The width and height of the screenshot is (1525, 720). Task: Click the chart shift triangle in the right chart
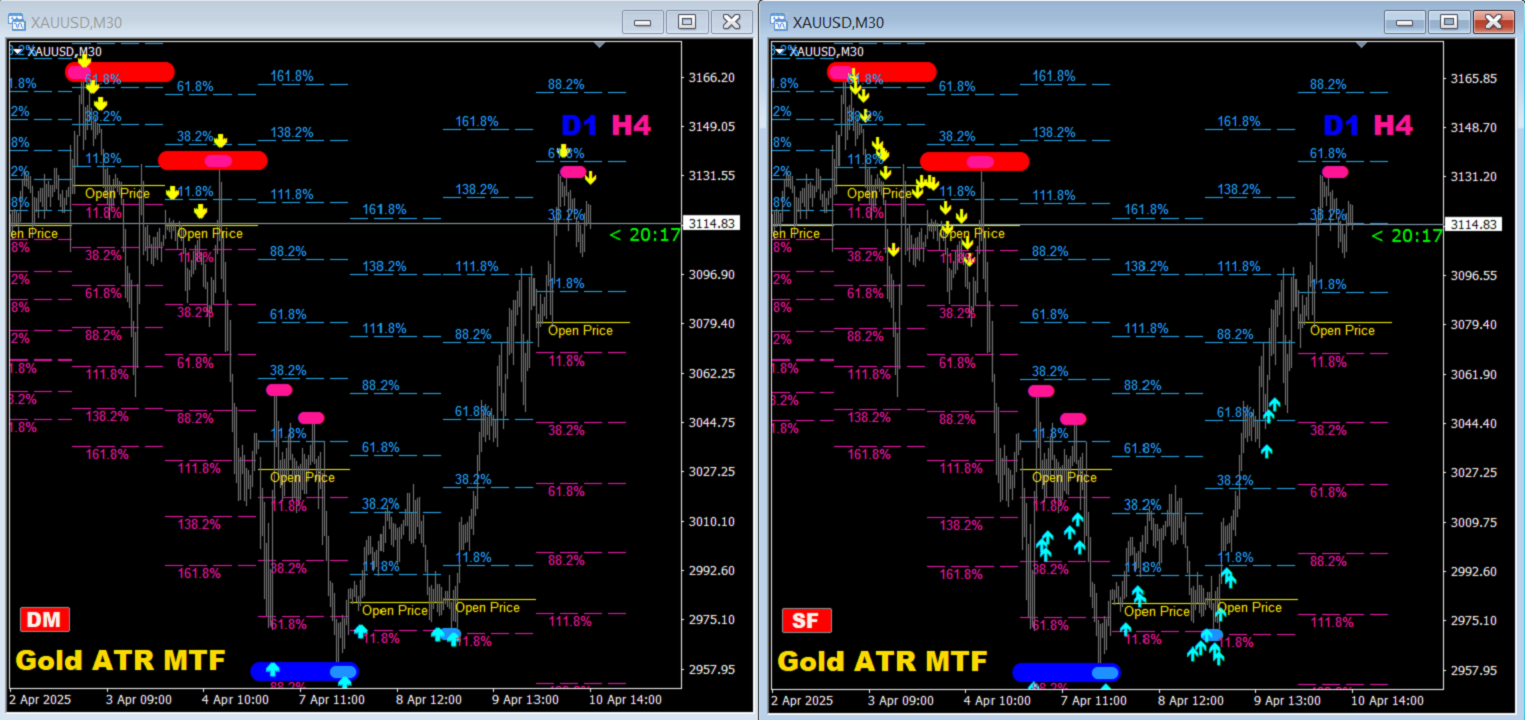pos(1361,45)
